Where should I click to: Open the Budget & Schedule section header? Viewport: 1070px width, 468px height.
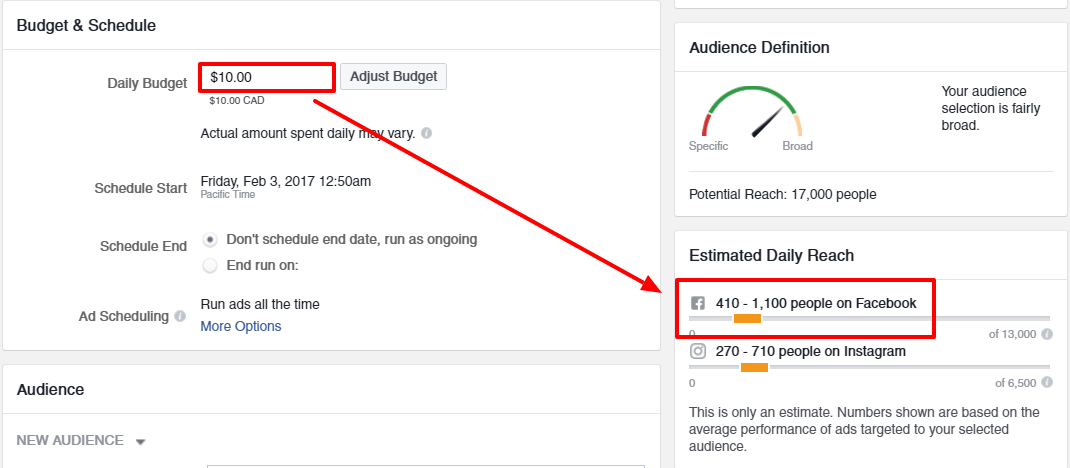86,24
